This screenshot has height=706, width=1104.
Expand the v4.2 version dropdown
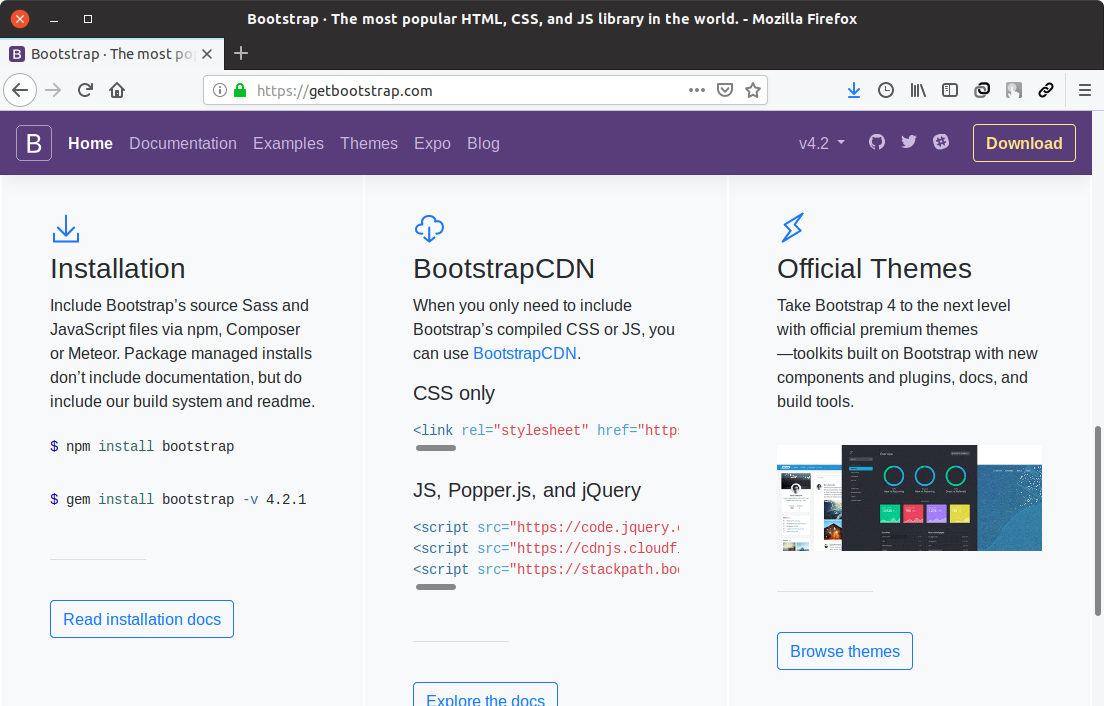click(x=822, y=143)
